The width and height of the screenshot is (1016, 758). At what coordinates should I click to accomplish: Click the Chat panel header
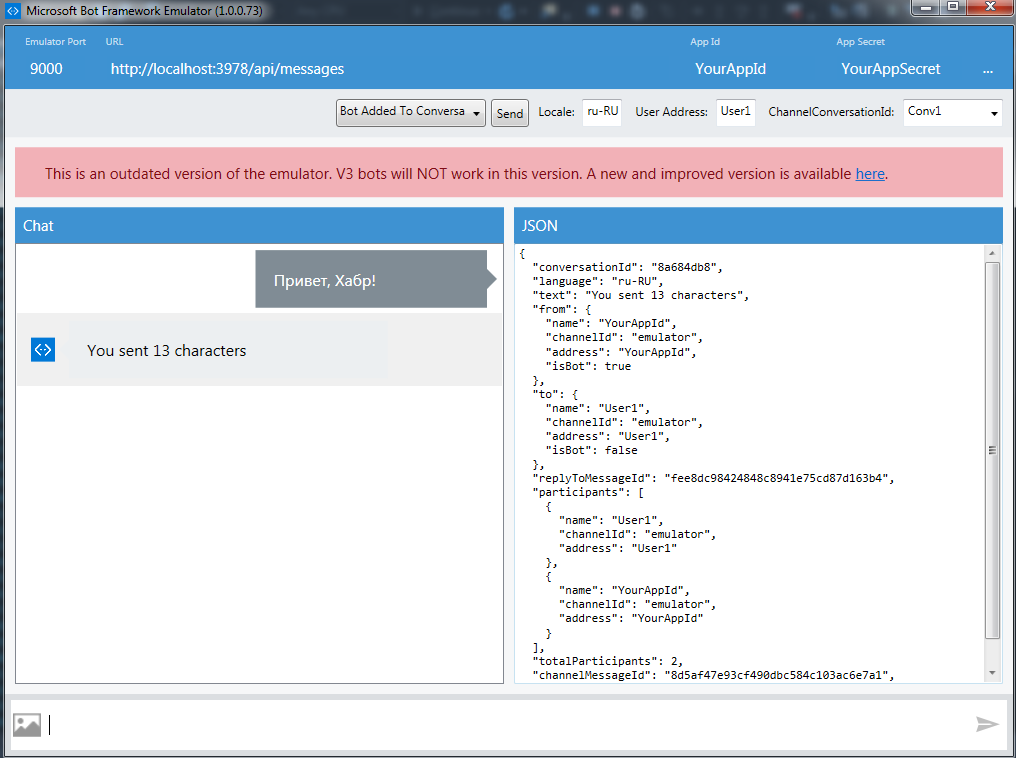[x=259, y=225]
